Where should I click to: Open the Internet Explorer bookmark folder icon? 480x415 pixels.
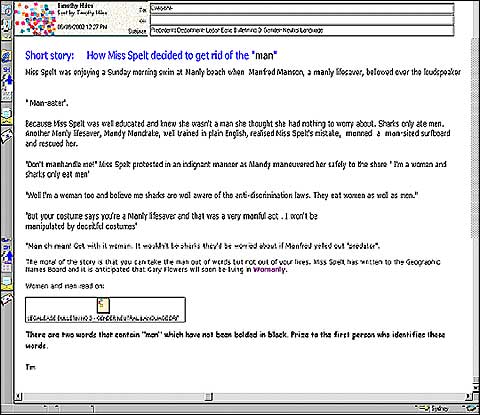click(7, 57)
